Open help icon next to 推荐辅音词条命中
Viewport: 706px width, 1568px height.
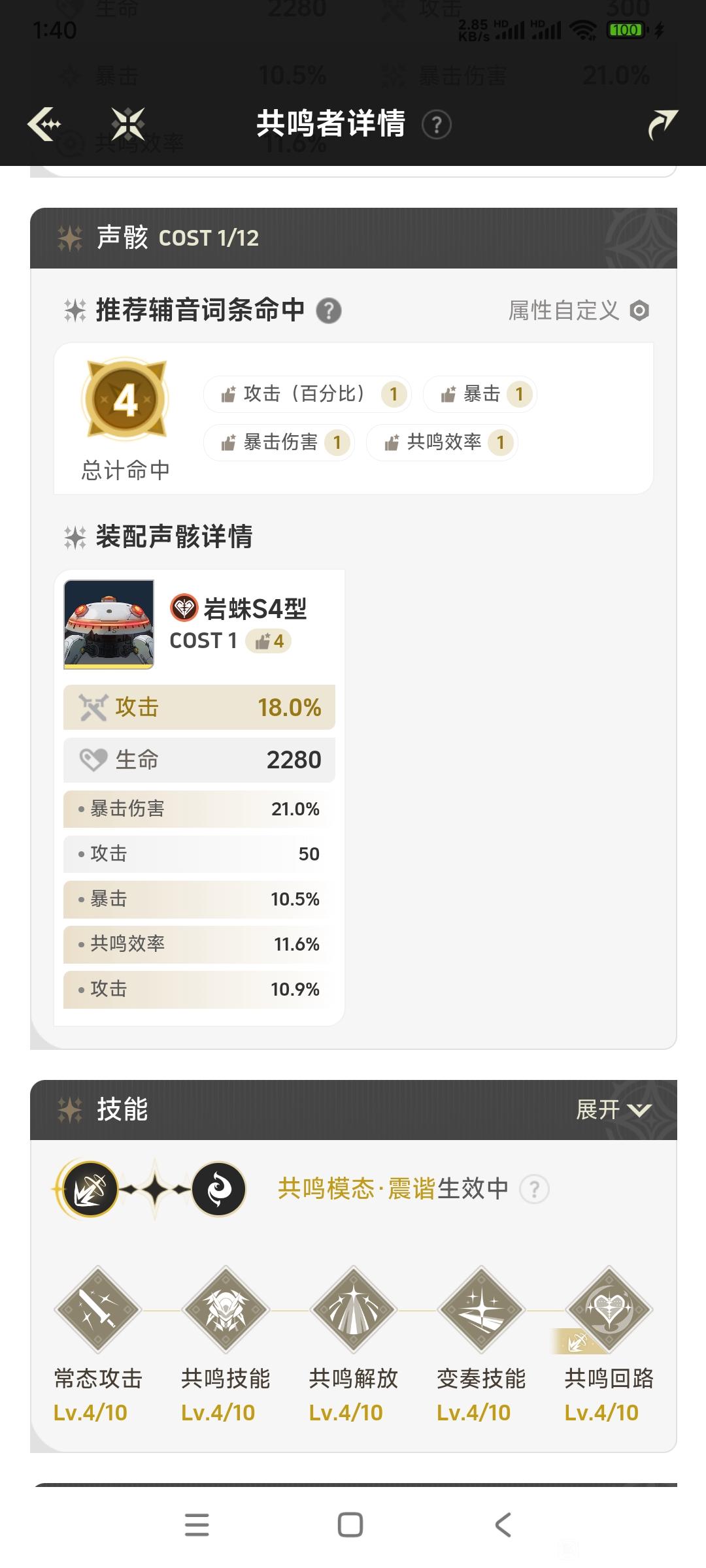pyautogui.click(x=329, y=311)
